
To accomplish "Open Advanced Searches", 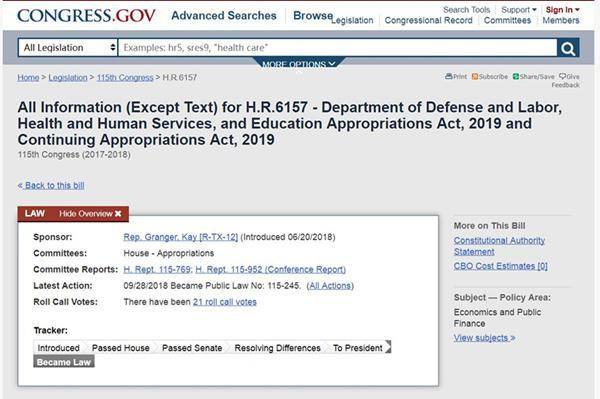I will (x=224, y=16).
